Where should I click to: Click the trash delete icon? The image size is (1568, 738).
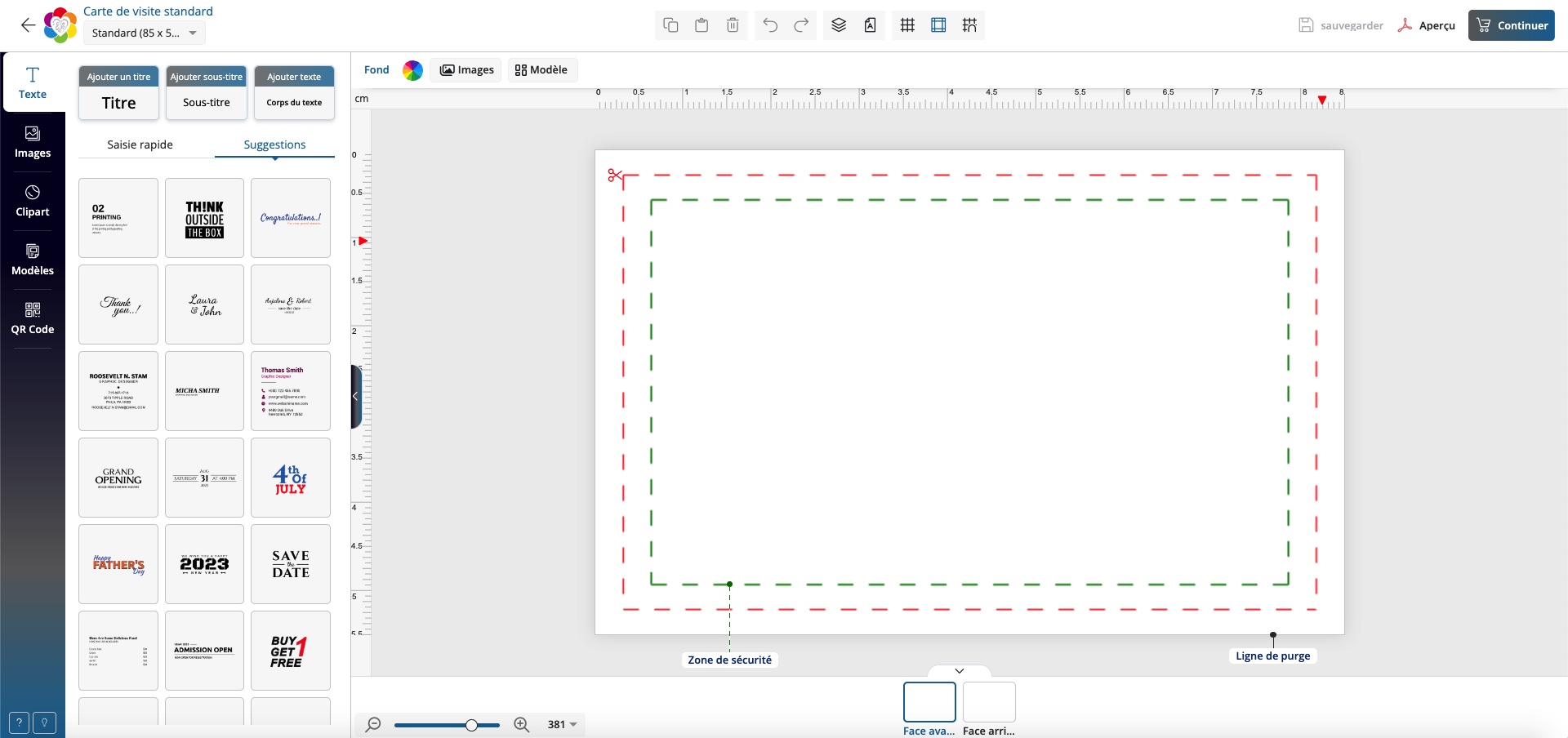pyautogui.click(x=733, y=25)
